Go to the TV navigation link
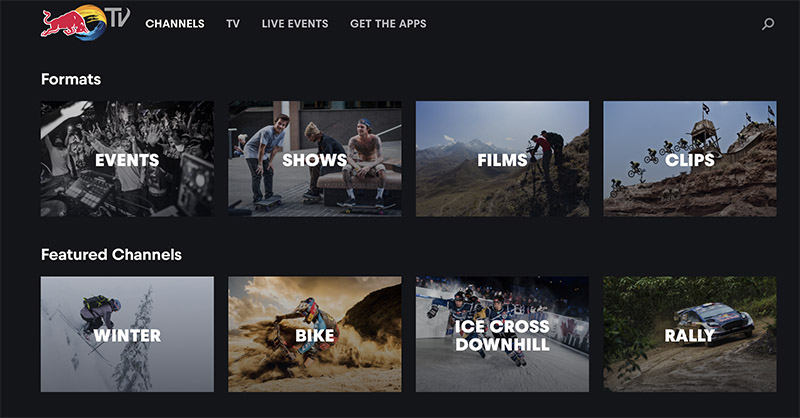This screenshot has width=800, height=418. [x=233, y=23]
